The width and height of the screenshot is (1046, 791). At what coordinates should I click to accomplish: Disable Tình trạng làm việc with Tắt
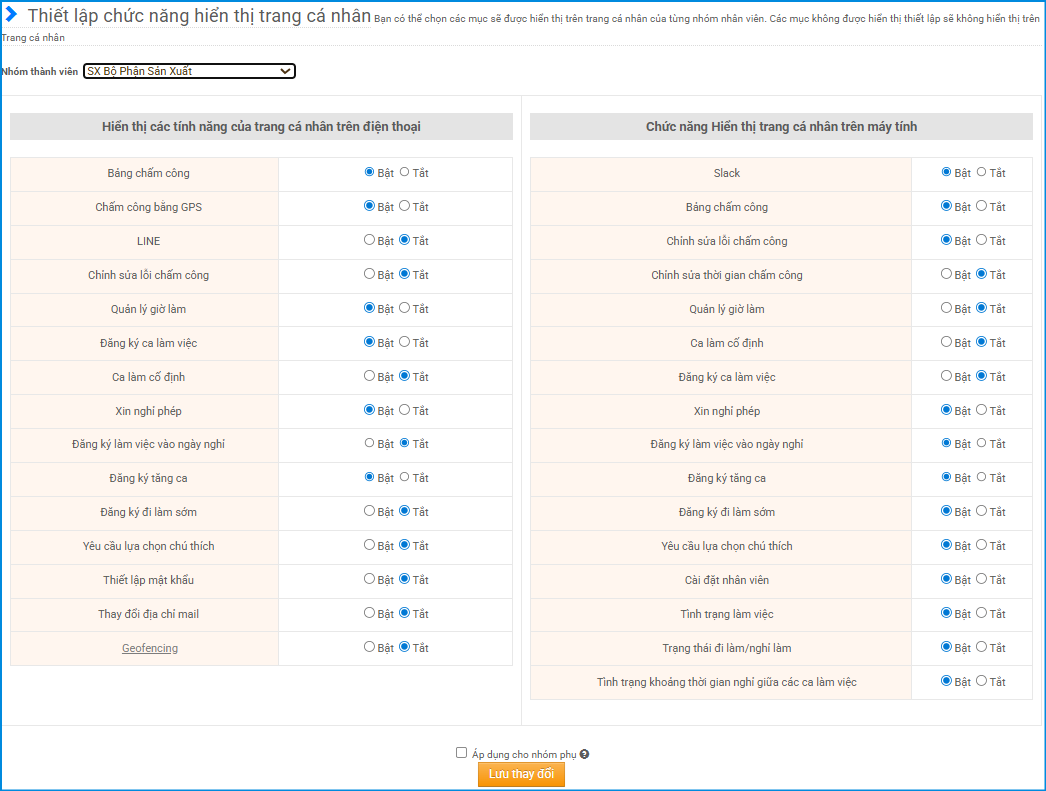[x=982, y=613]
